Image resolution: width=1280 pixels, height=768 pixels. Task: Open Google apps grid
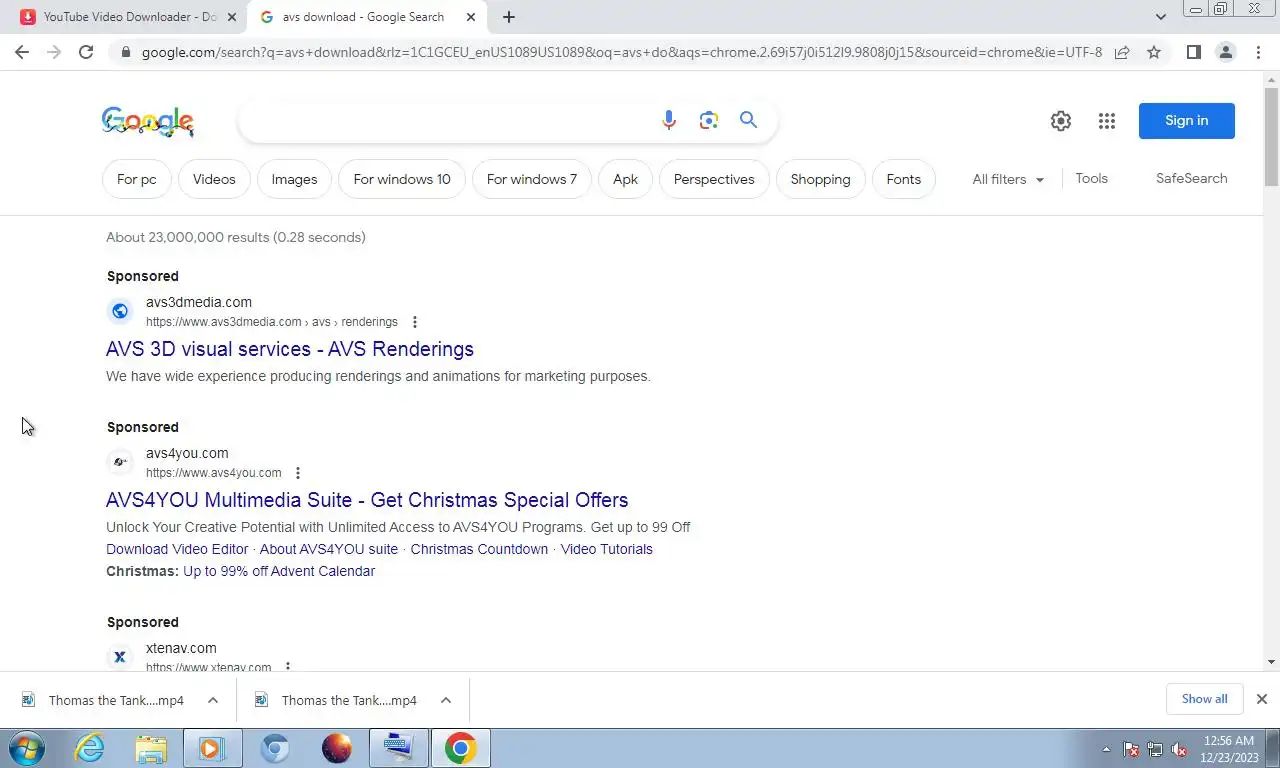[x=1106, y=121]
